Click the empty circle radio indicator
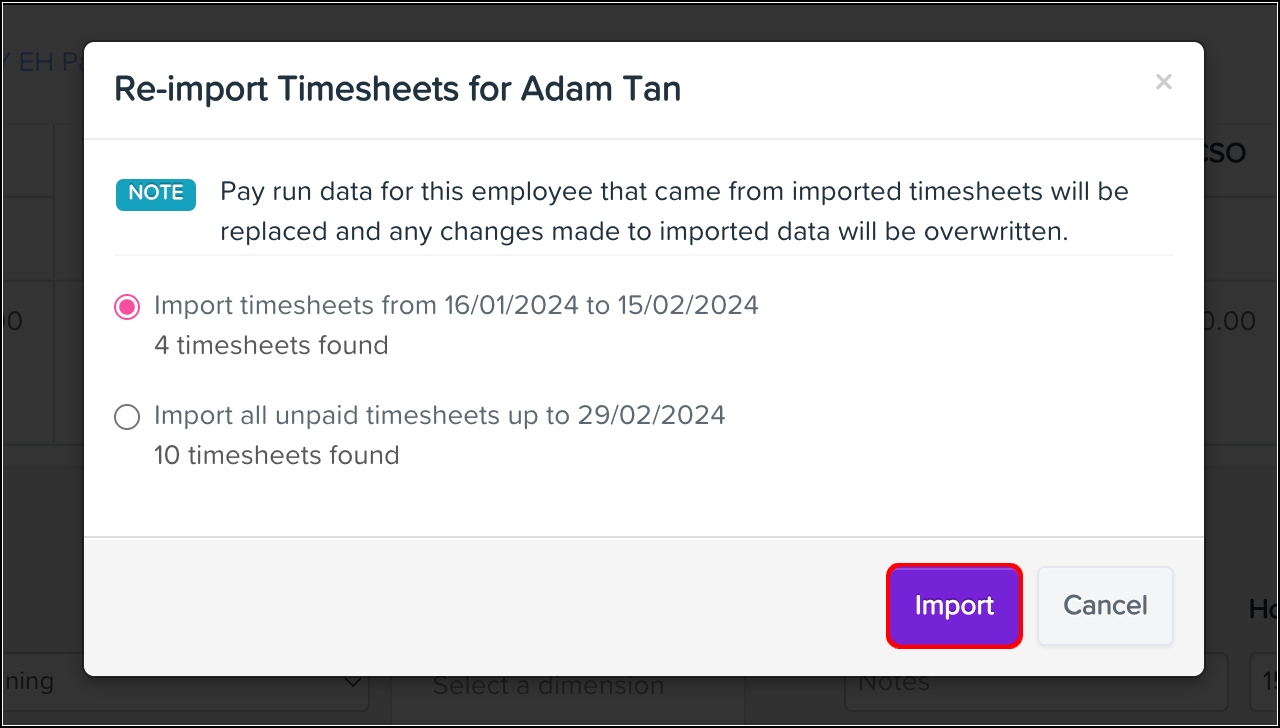This screenshot has width=1280, height=728. 126,416
